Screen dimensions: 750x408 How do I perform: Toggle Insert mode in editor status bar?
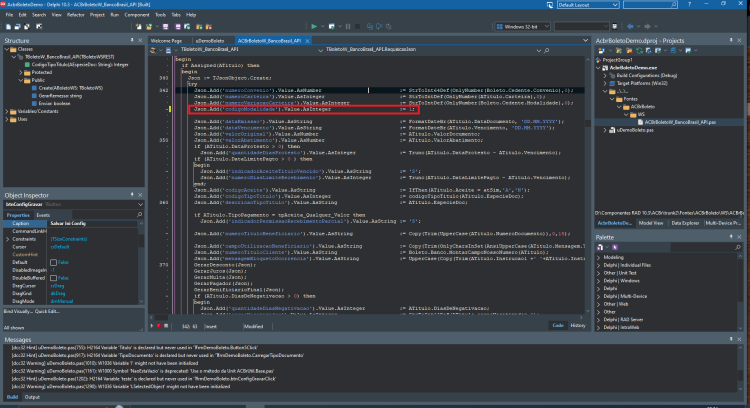(x=211, y=327)
